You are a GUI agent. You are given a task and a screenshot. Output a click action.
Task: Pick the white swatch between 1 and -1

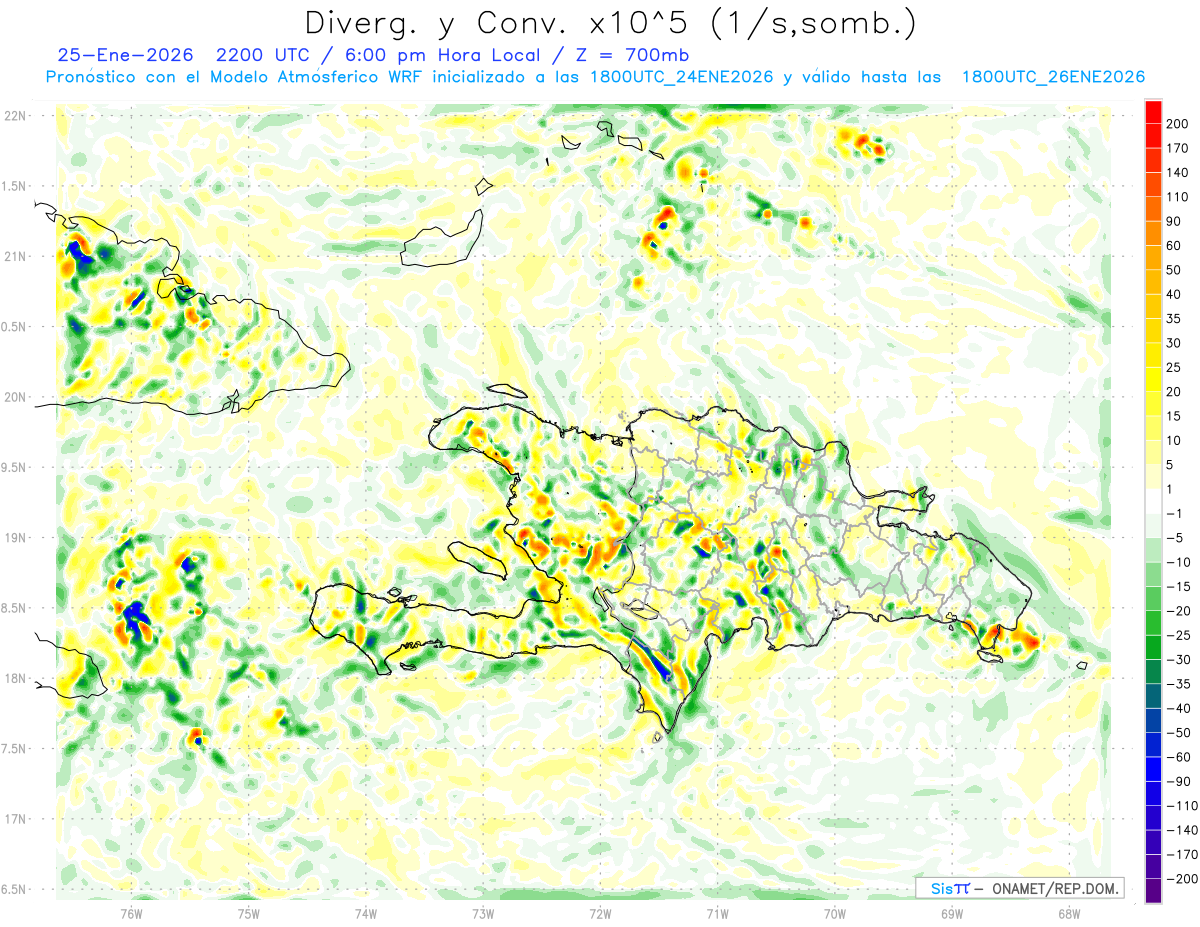click(1153, 501)
